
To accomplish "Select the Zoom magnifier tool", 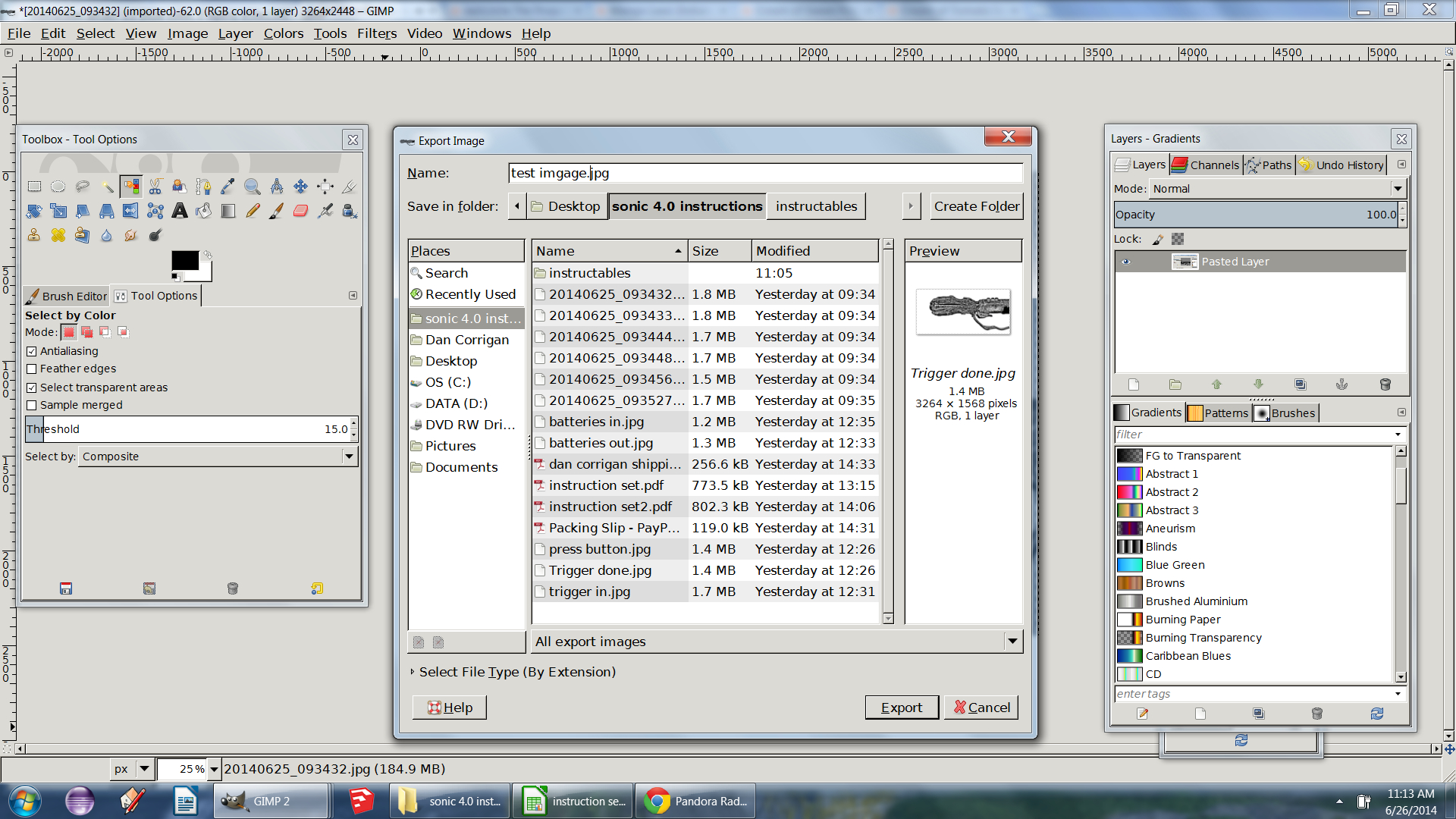I will (x=252, y=187).
